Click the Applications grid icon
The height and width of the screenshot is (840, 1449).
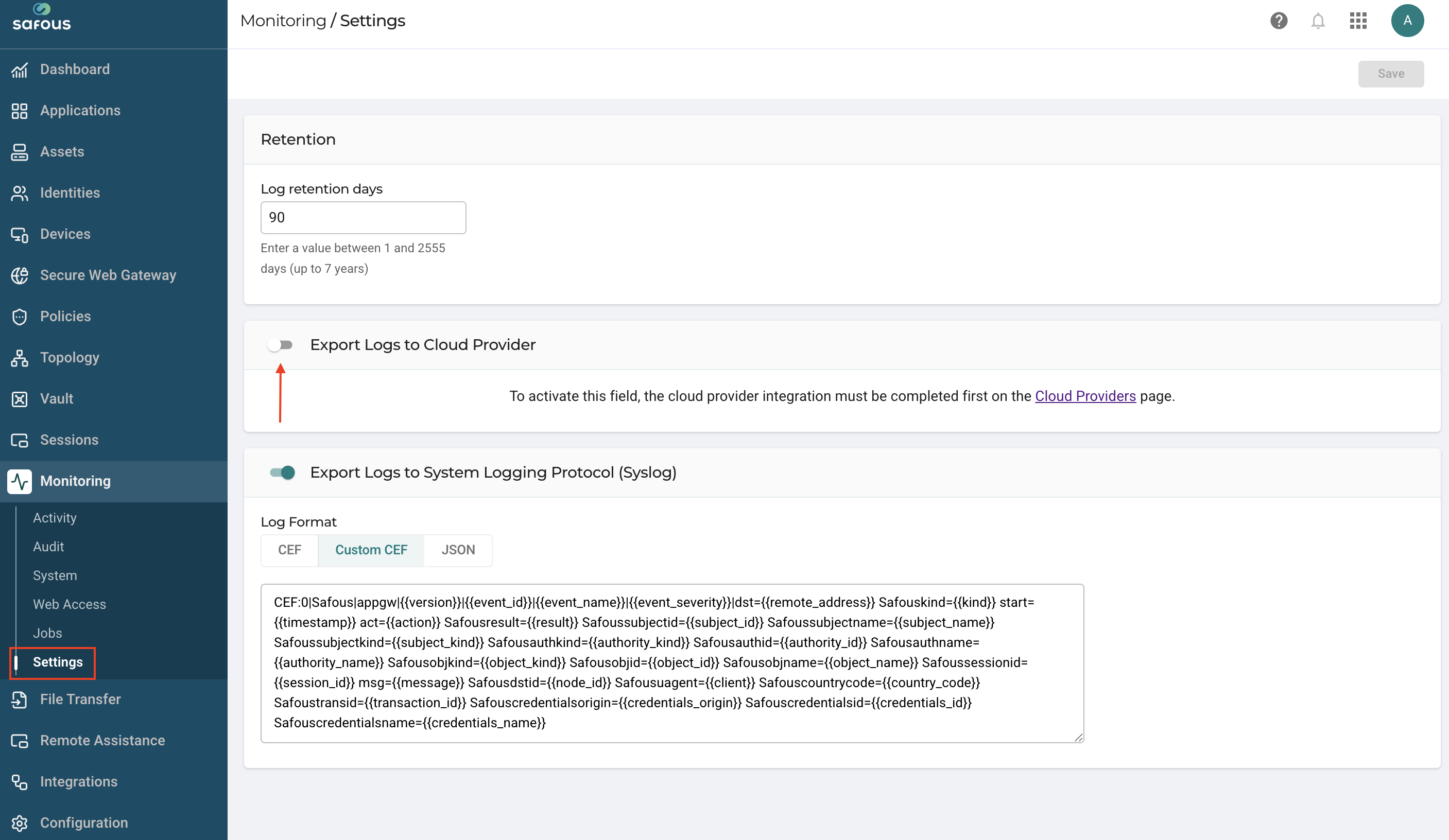(20, 111)
